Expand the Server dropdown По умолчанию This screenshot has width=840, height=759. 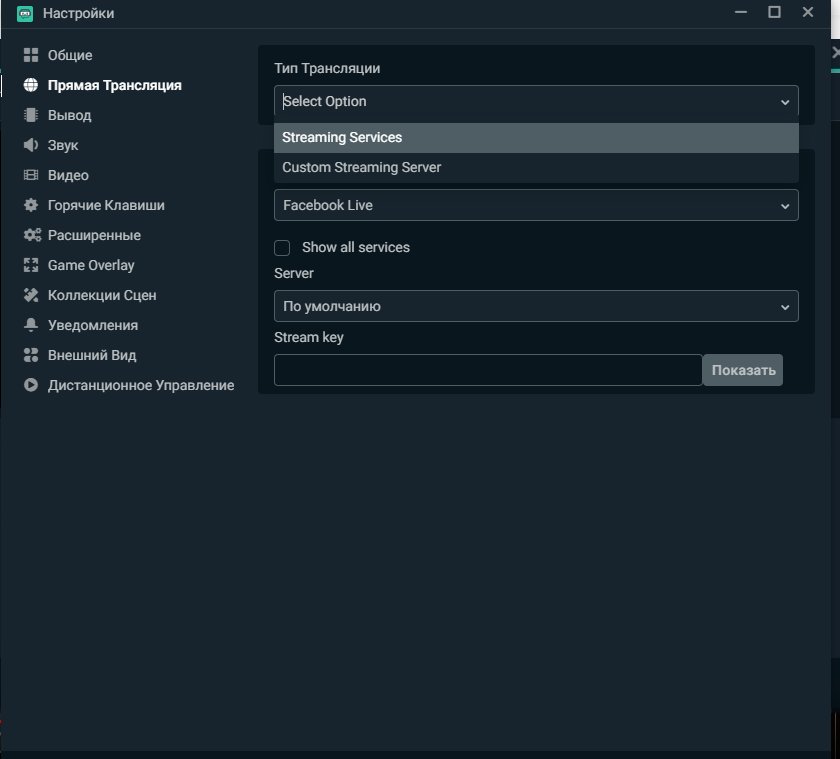535,306
